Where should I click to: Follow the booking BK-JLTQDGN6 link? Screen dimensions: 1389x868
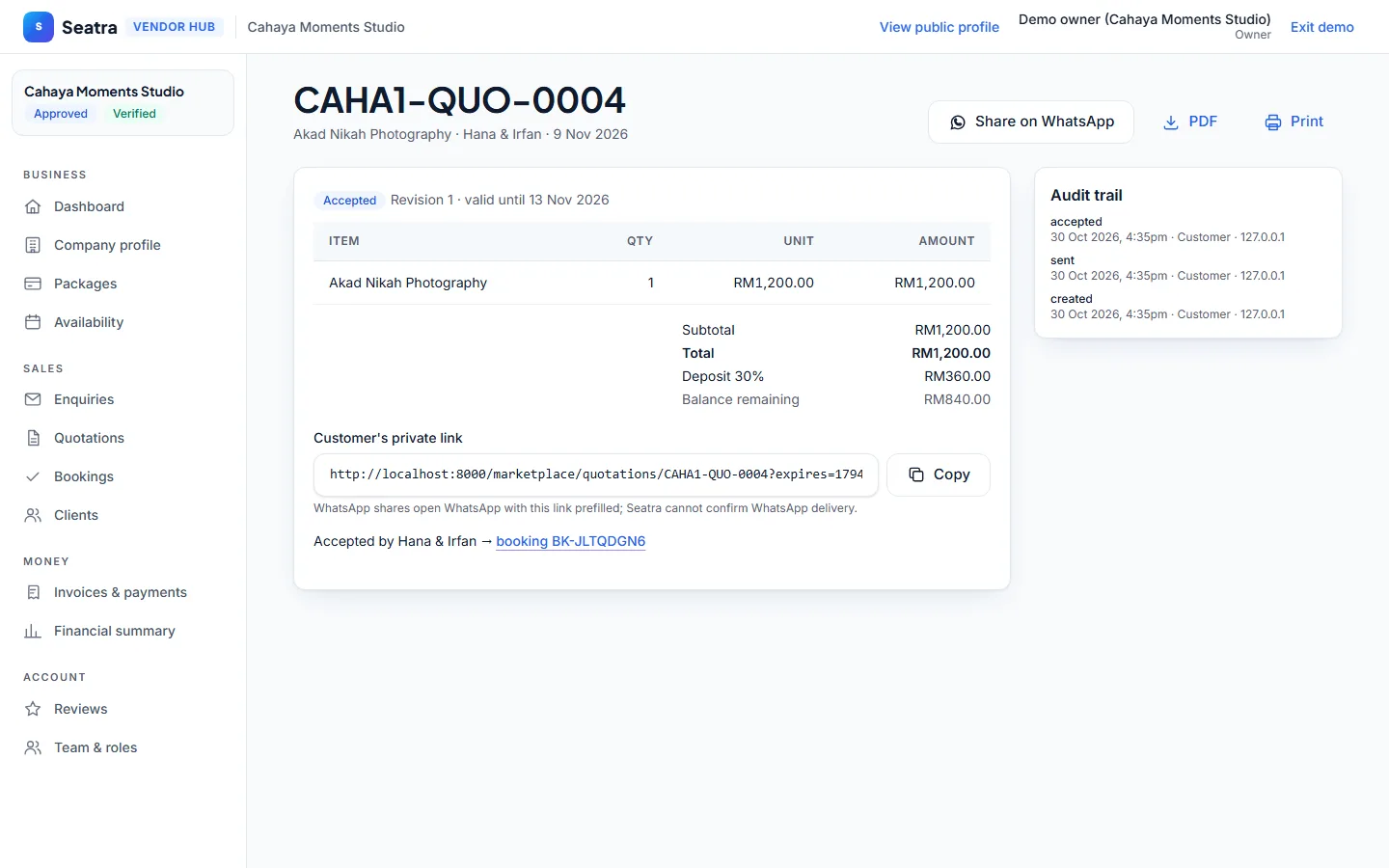click(571, 541)
